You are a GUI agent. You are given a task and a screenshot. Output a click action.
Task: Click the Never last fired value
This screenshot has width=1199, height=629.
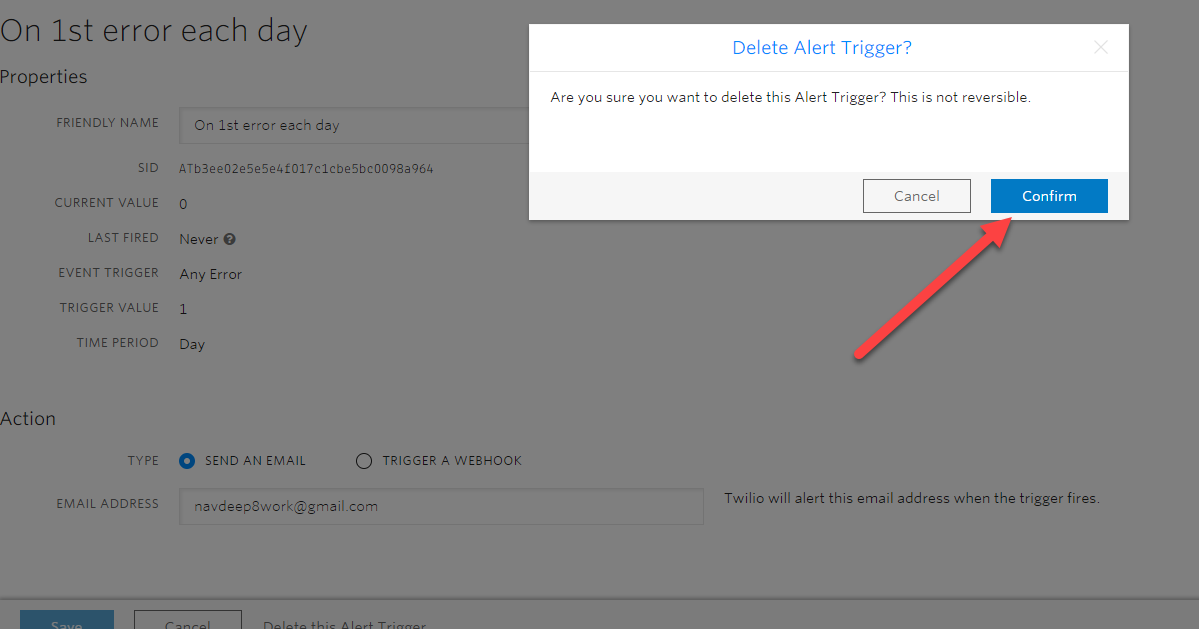point(198,239)
